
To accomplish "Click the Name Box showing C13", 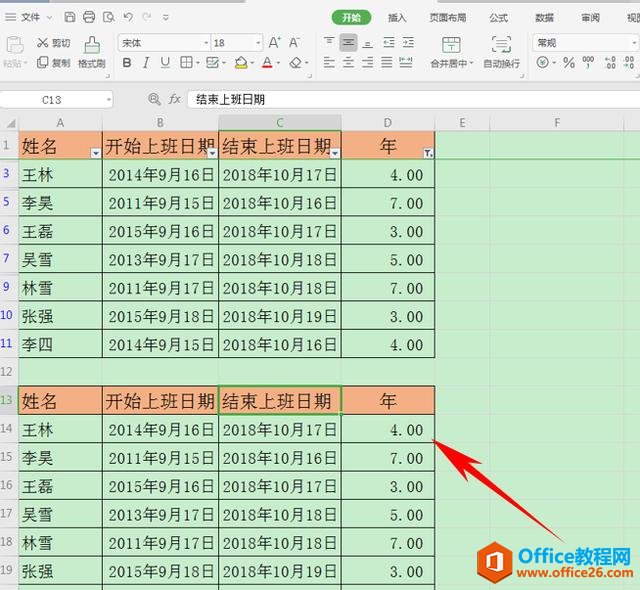I will [x=56, y=100].
